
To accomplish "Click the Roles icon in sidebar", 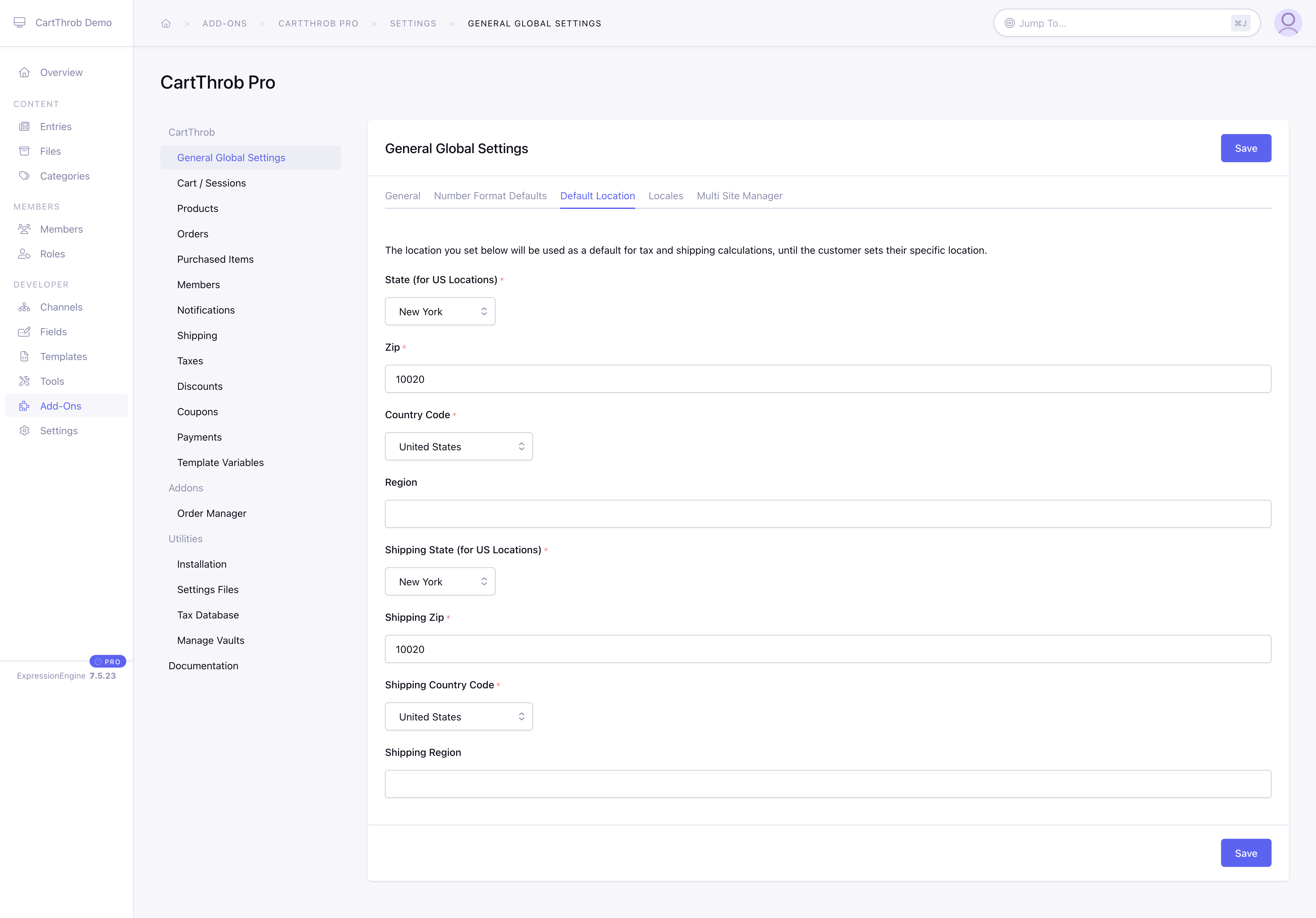I will (24, 254).
